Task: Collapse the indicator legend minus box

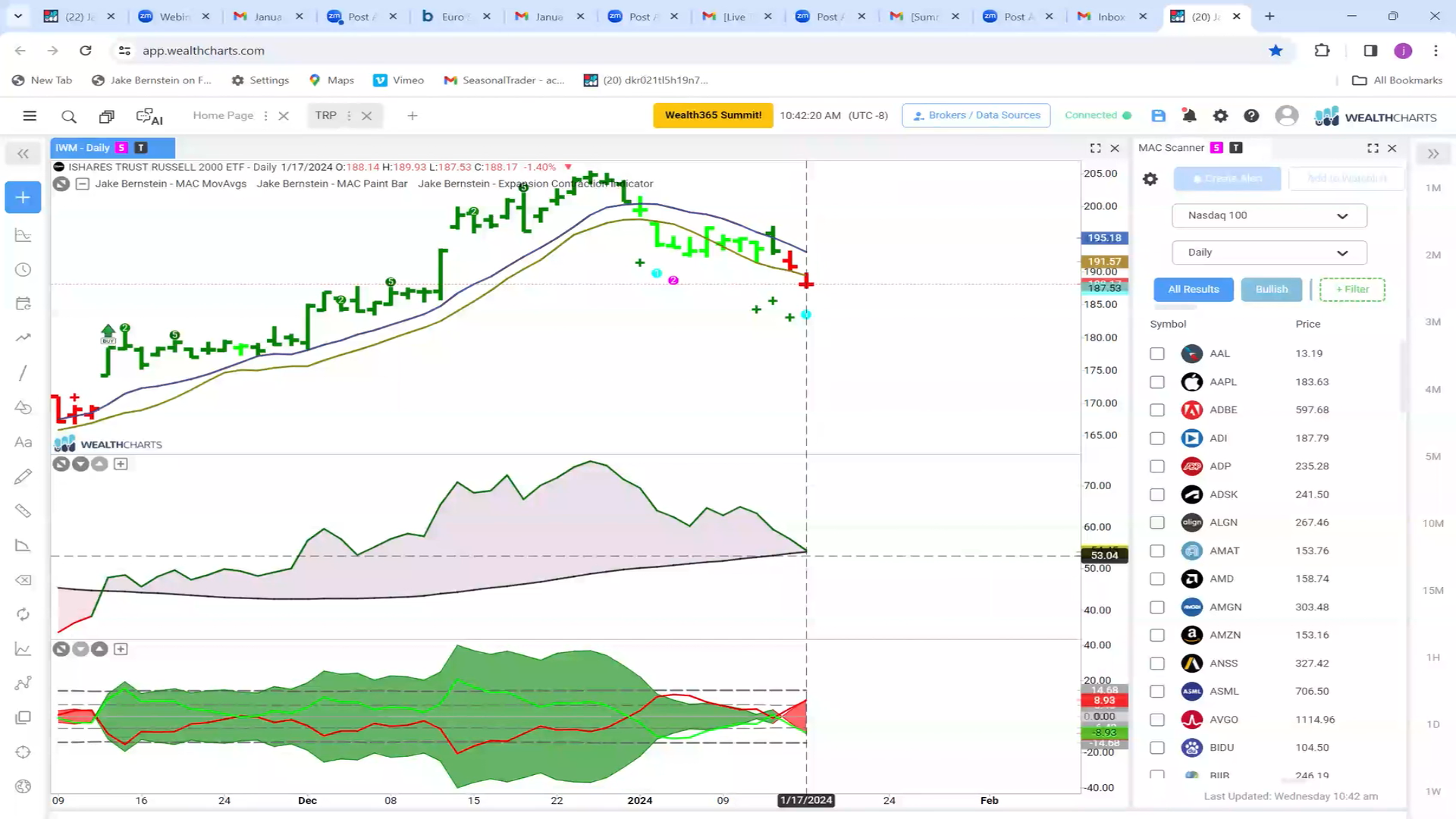Action: pyautogui.click(x=83, y=184)
